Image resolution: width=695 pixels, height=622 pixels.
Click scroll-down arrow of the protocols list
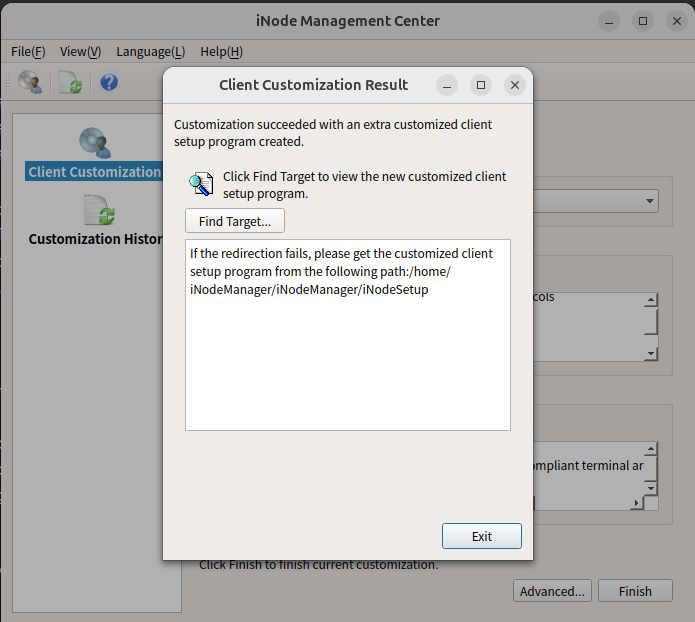[x=651, y=353]
